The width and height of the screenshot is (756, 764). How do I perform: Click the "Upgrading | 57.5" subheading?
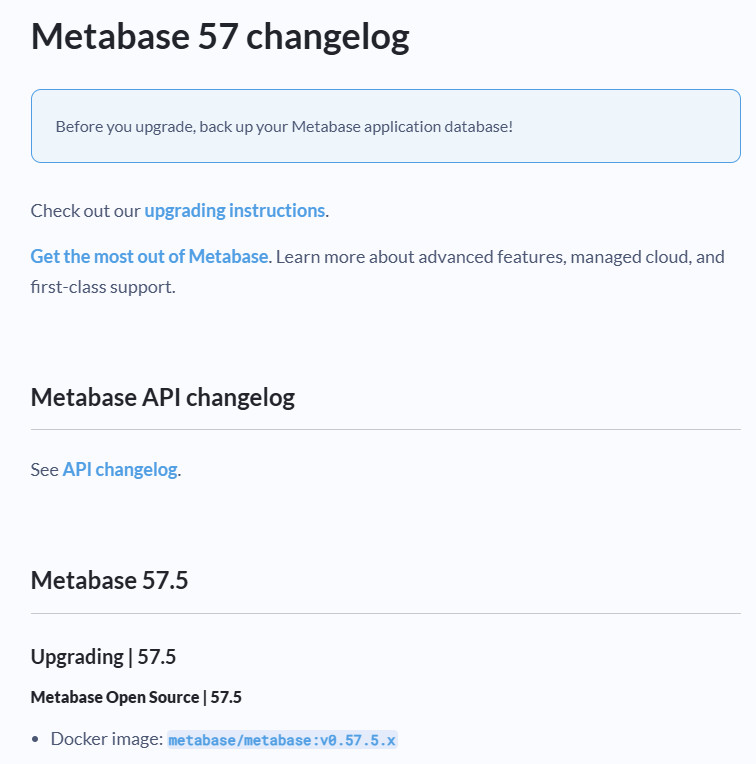103,657
